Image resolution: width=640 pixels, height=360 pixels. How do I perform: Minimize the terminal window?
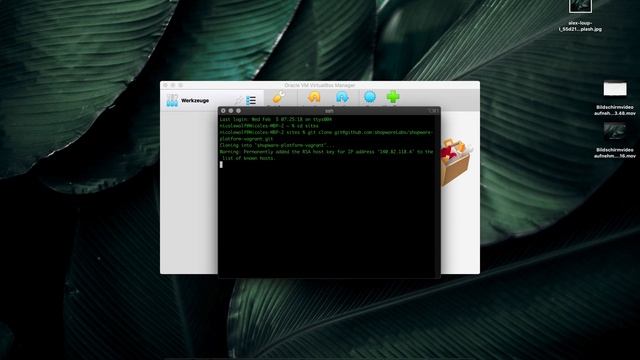click(x=231, y=111)
